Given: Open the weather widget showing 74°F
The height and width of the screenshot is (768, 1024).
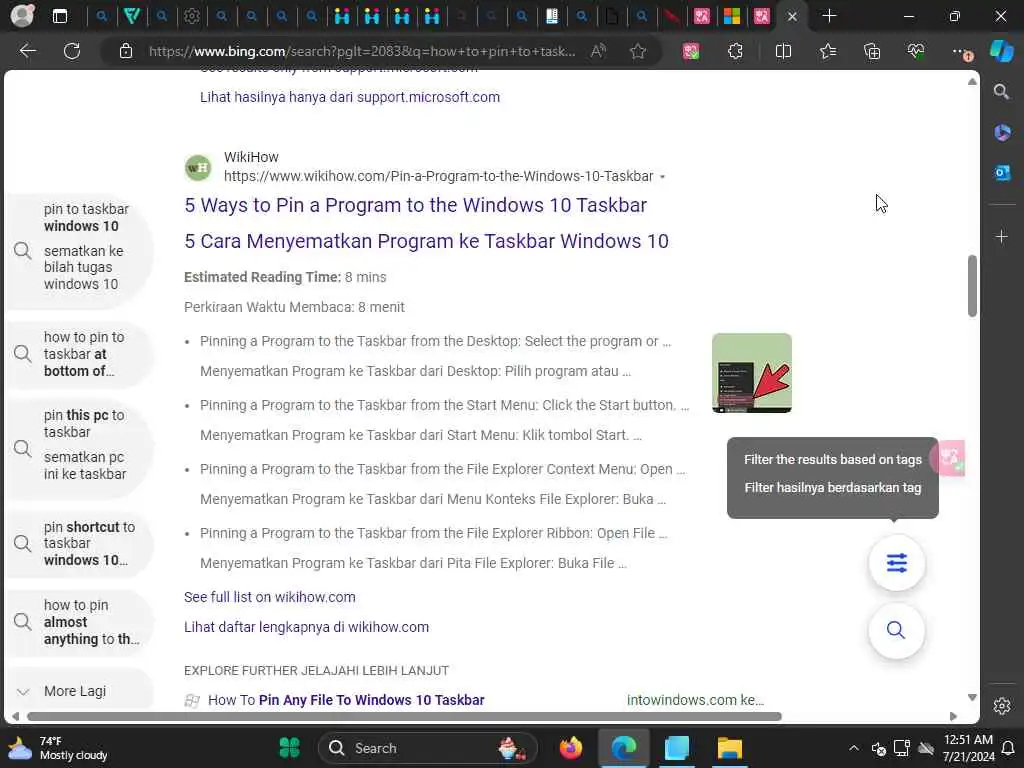Looking at the screenshot, I should (57, 748).
